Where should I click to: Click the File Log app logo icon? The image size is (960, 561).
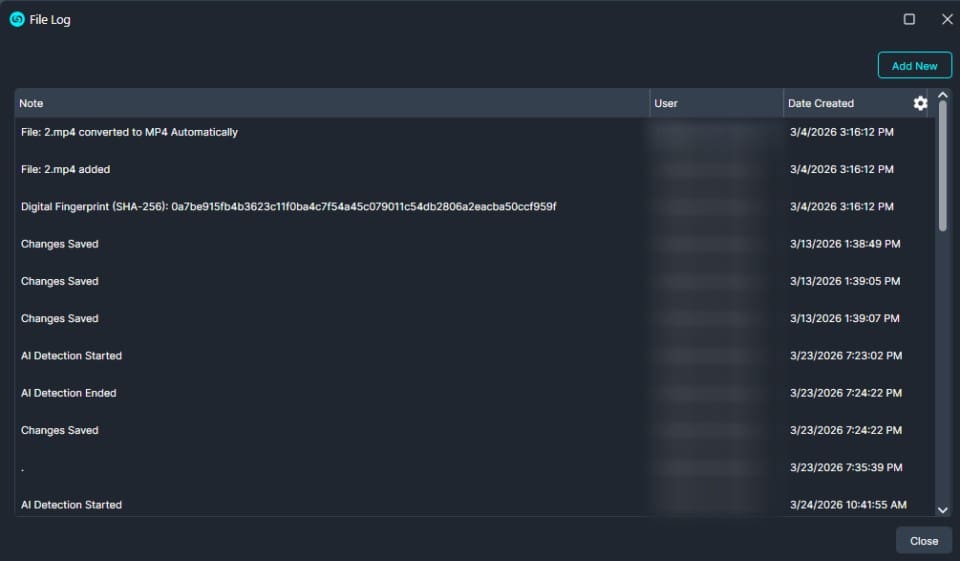(17, 19)
